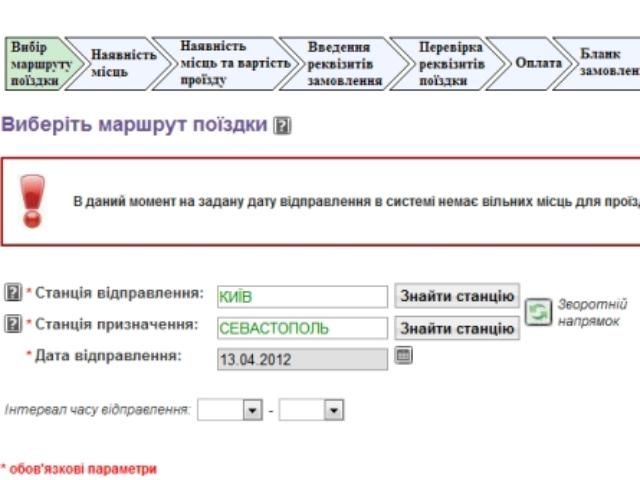Focus the destination field containing СЕВАСТОПОЛЬ
Image resolution: width=640 pixels, height=480 pixels.
click(302, 328)
